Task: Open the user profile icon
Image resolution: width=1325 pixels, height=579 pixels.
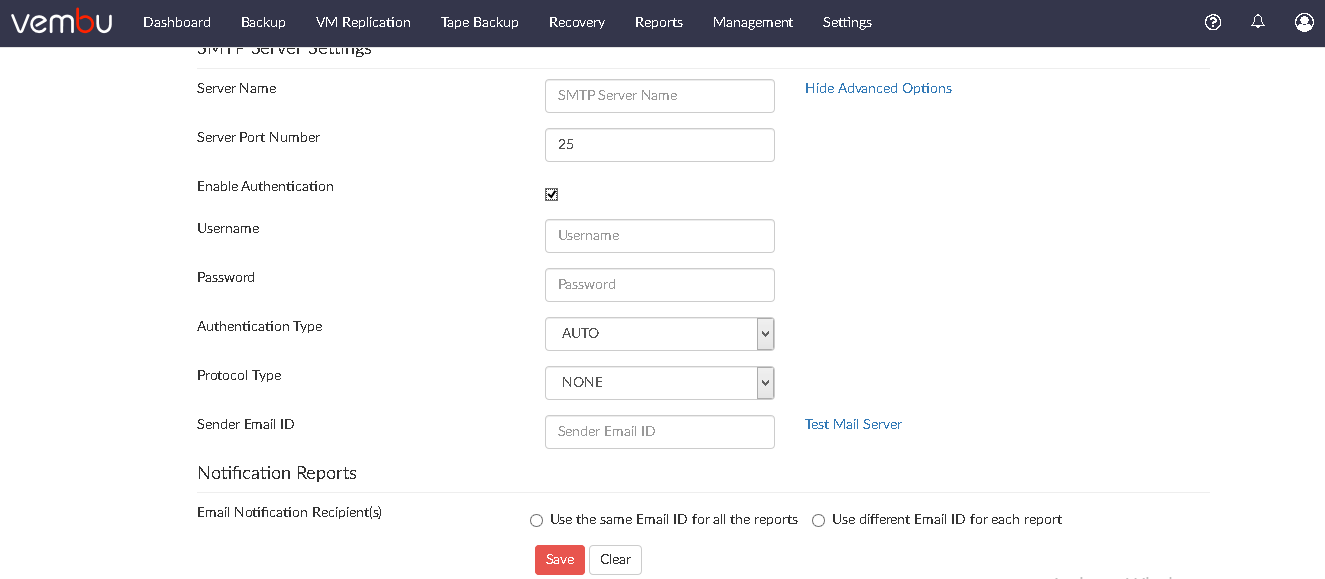Action: [x=1304, y=22]
